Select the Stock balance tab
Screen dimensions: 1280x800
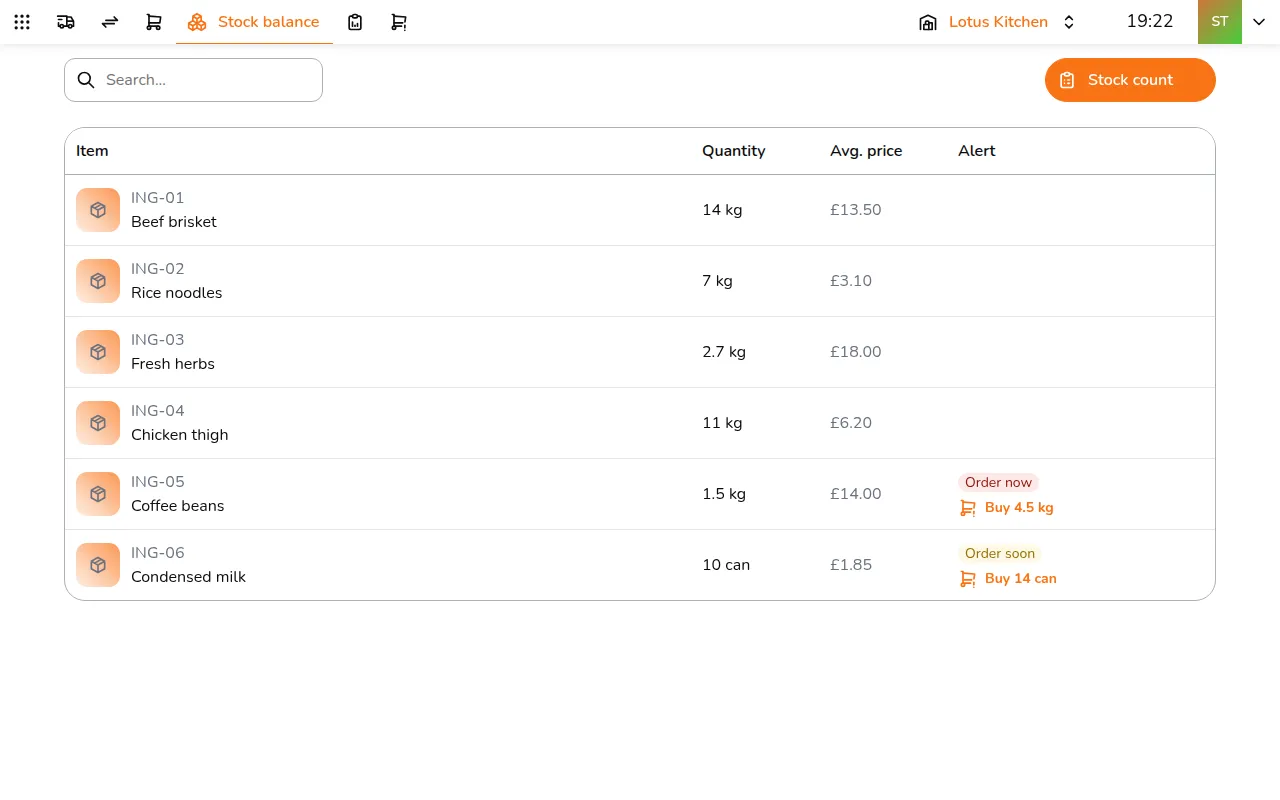[254, 22]
